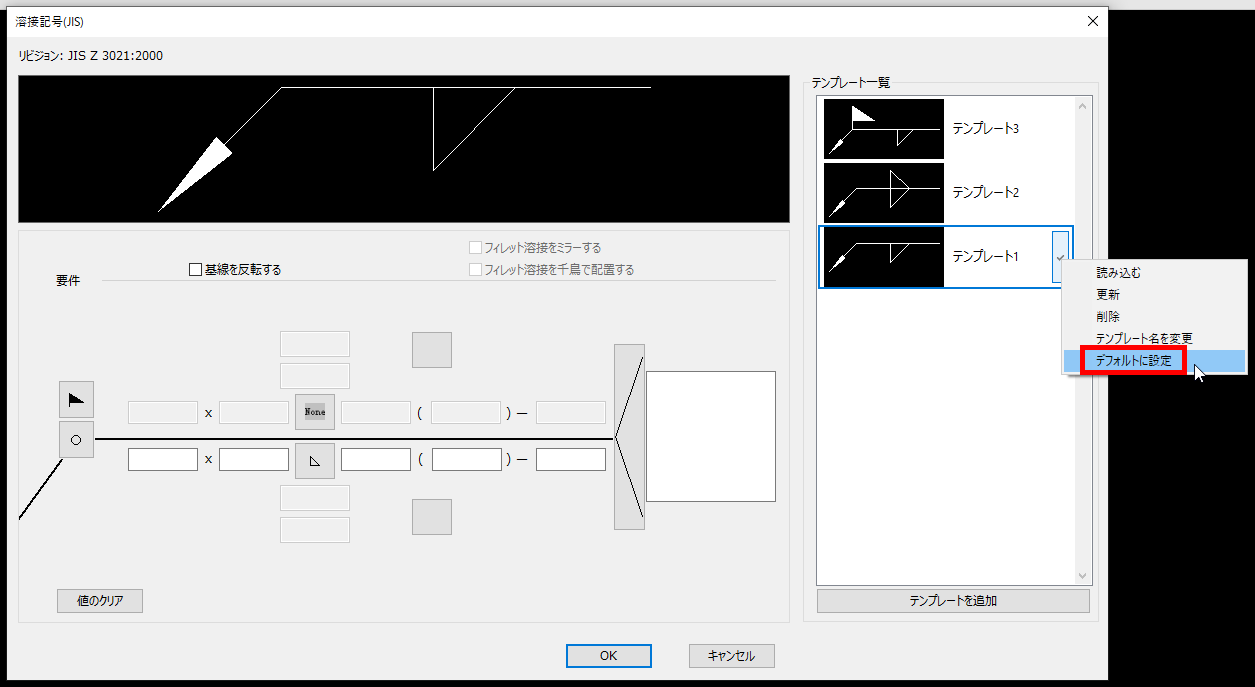1255x687 pixels.
Task: Click the None weld symbol button
Action: pyautogui.click(x=315, y=412)
